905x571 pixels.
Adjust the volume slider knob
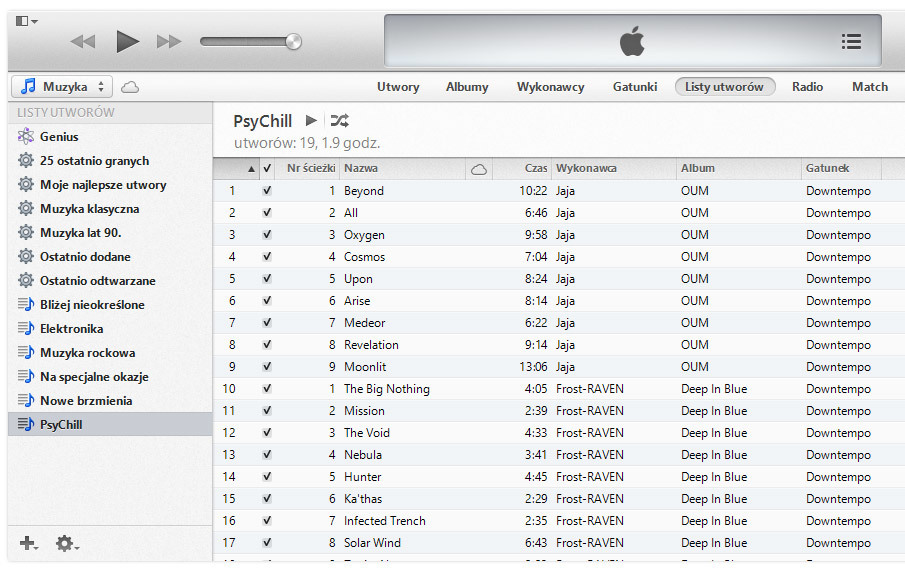tap(293, 42)
